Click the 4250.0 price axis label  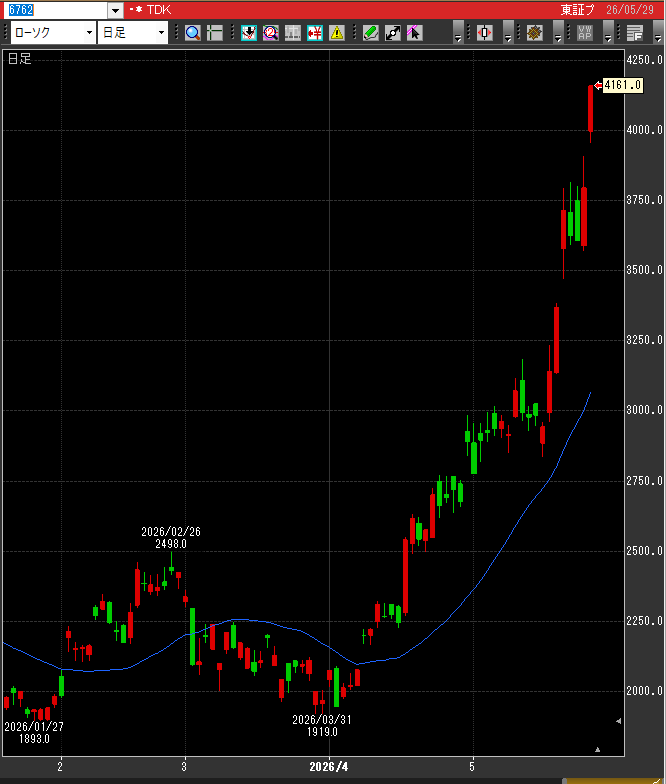point(644,60)
